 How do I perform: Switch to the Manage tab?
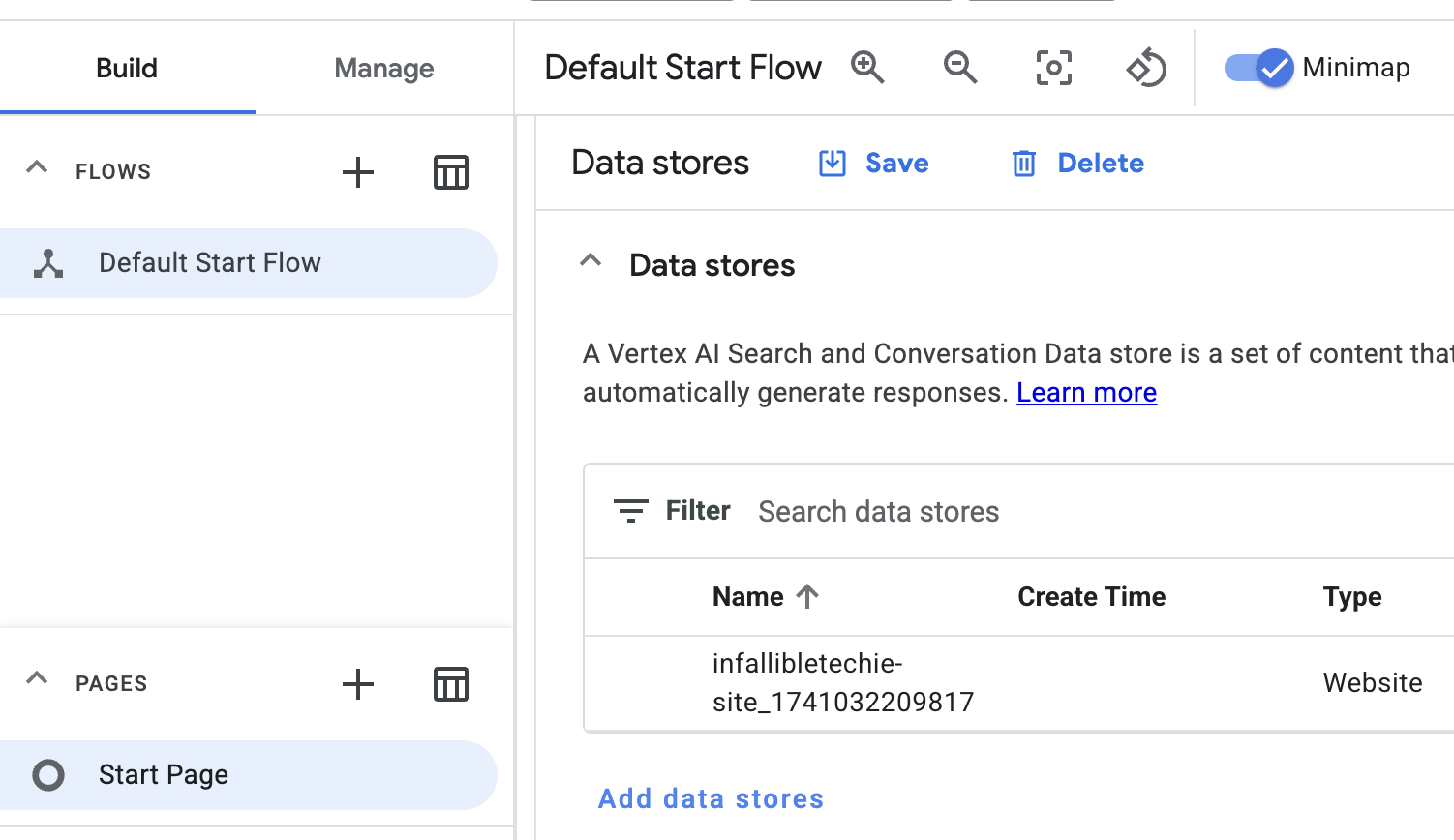pos(384,68)
